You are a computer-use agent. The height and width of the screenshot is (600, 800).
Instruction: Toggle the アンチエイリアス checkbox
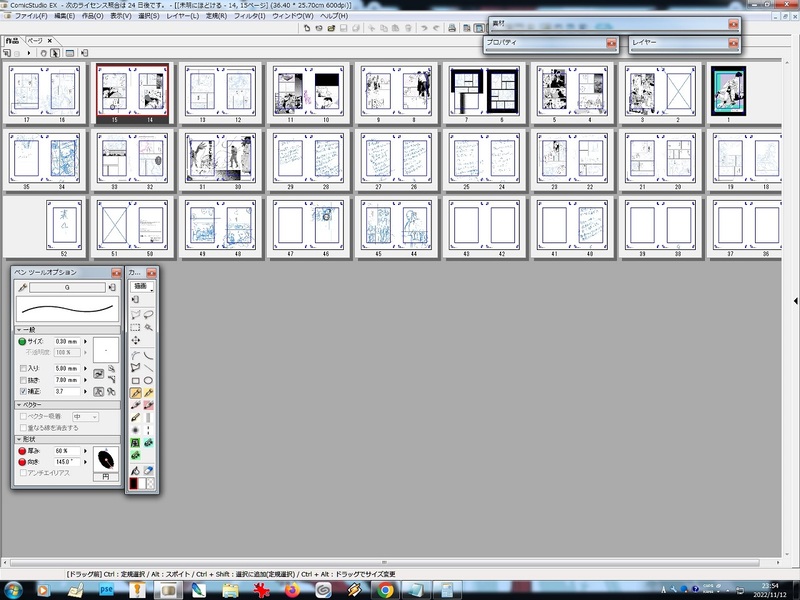pyautogui.click(x=23, y=473)
